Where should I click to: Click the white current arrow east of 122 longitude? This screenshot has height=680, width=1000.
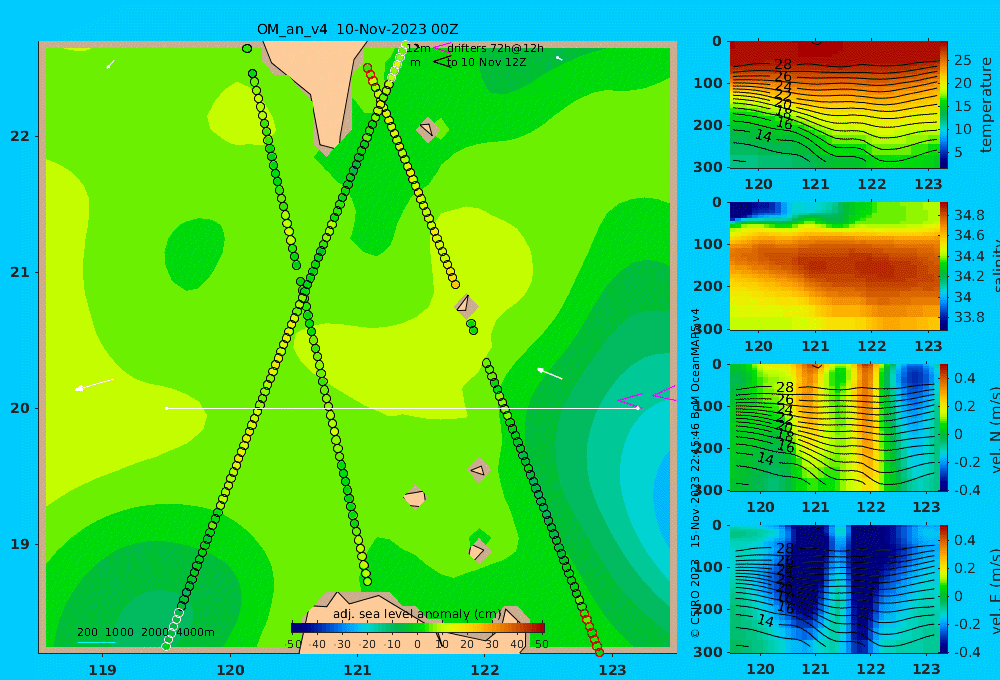pos(550,374)
